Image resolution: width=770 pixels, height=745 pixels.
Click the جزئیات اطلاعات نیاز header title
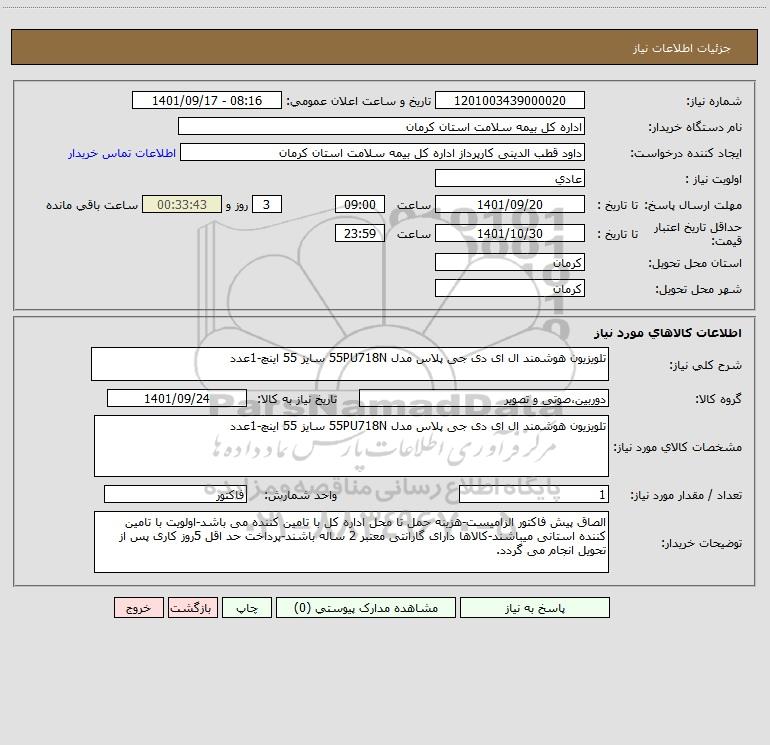coord(682,48)
